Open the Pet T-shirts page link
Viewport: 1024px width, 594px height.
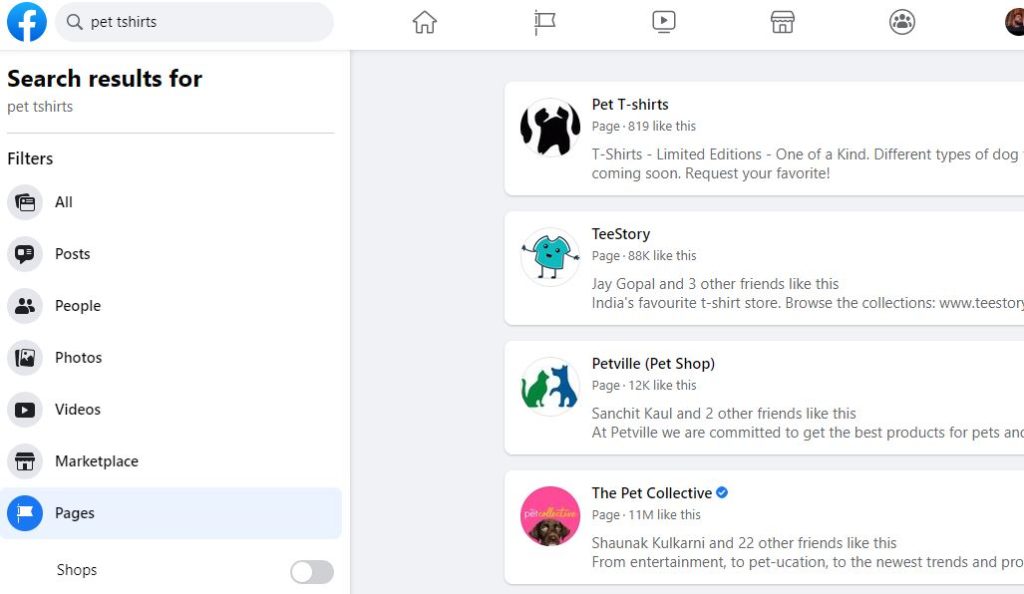click(x=630, y=104)
